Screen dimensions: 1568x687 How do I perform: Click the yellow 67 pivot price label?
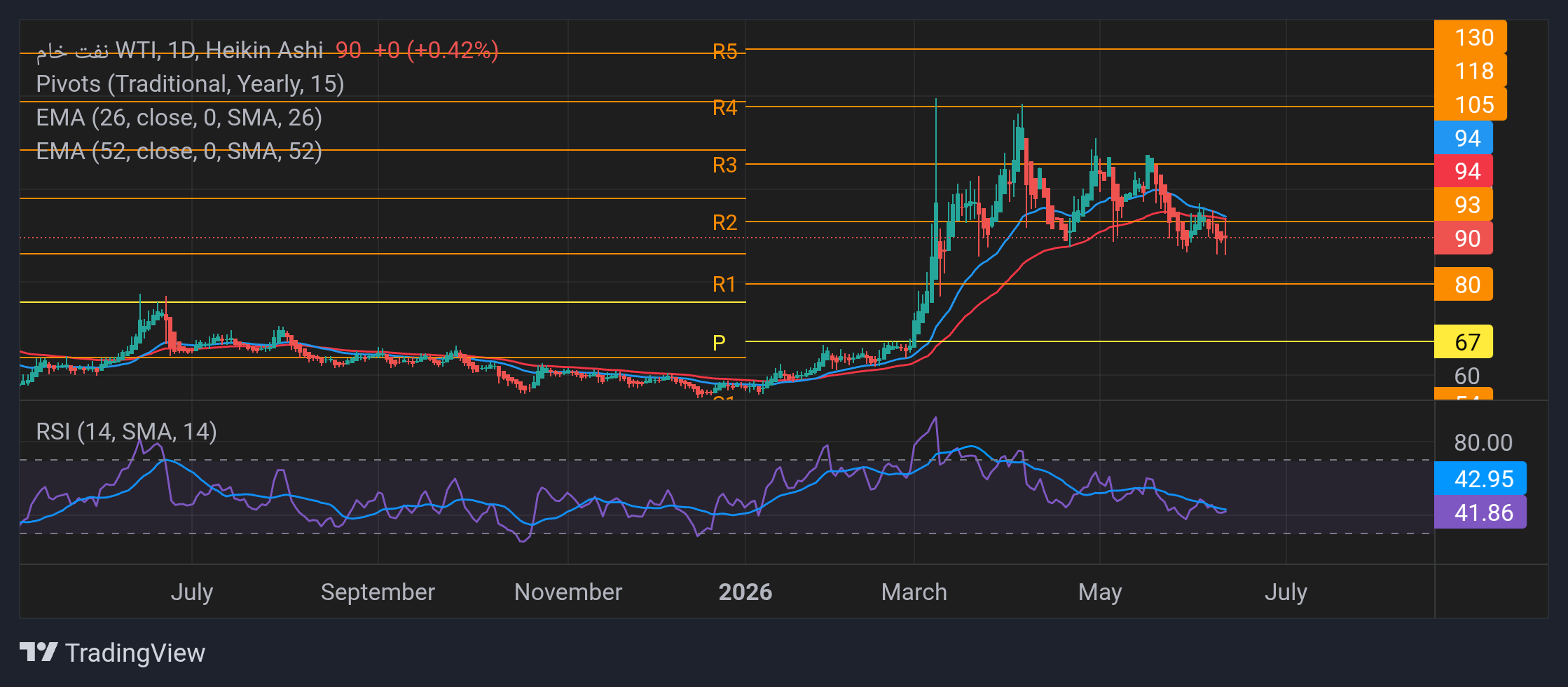[1464, 342]
